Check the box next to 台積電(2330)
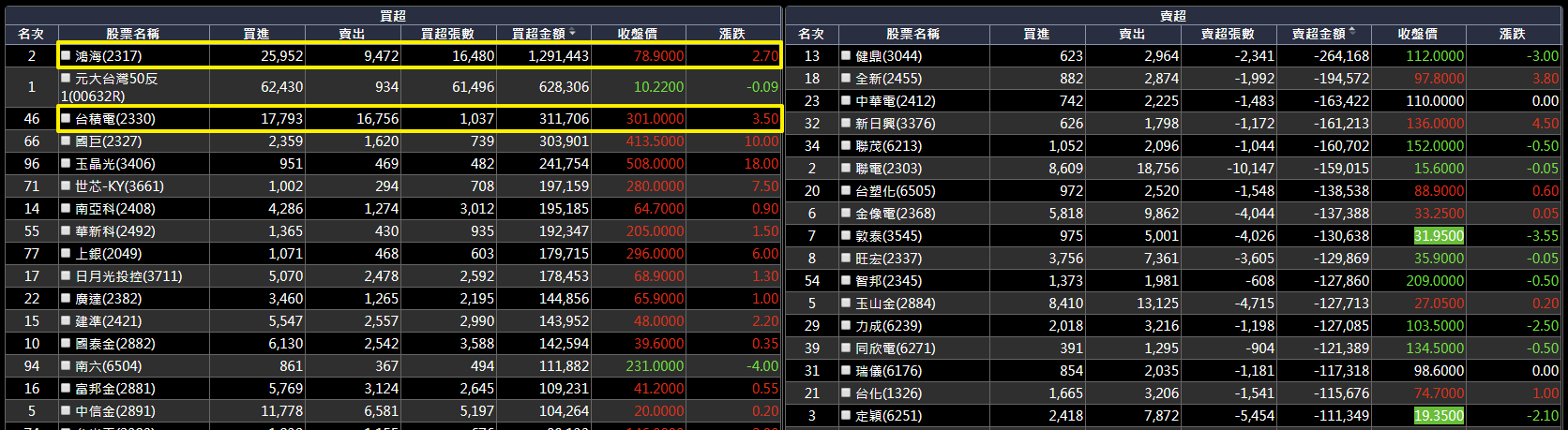The image size is (1568, 430). (x=67, y=119)
